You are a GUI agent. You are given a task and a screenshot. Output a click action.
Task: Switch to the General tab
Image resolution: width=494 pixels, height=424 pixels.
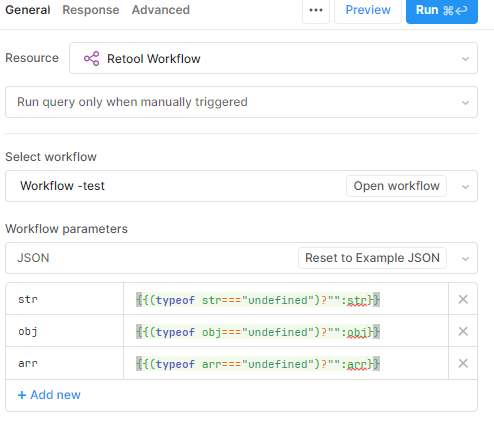[28, 10]
